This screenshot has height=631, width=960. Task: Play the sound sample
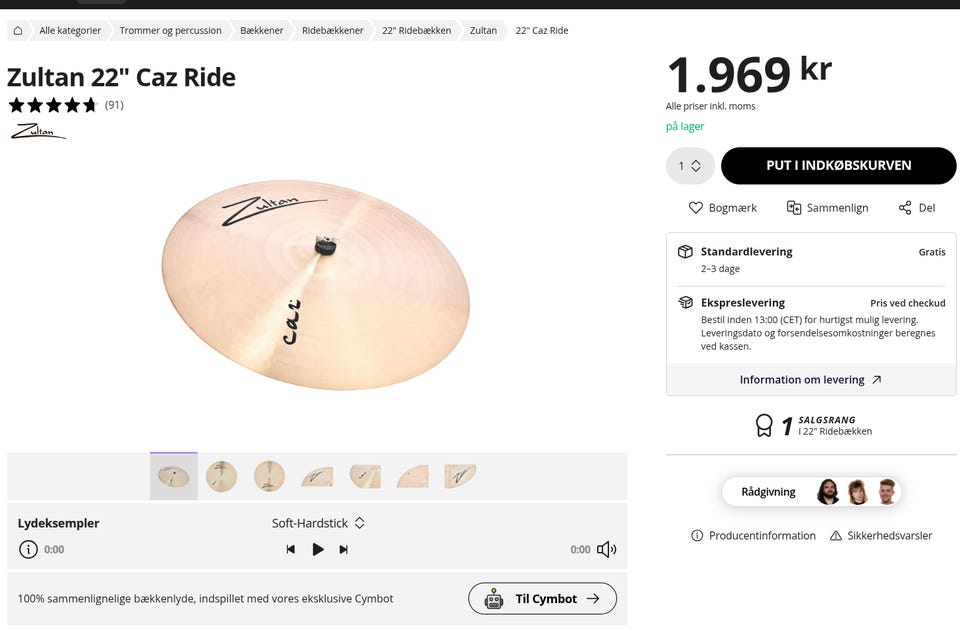point(318,549)
